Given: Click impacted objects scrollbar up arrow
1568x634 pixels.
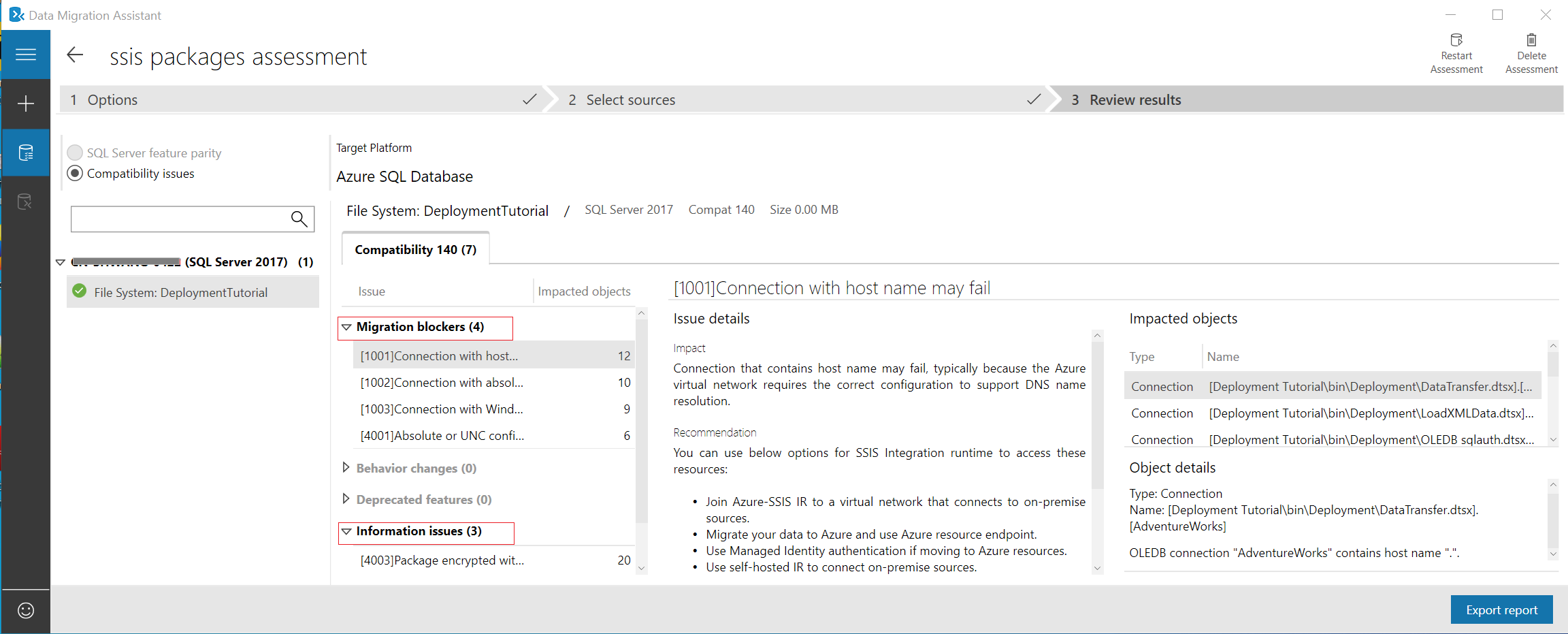Looking at the screenshot, I should (x=1553, y=345).
